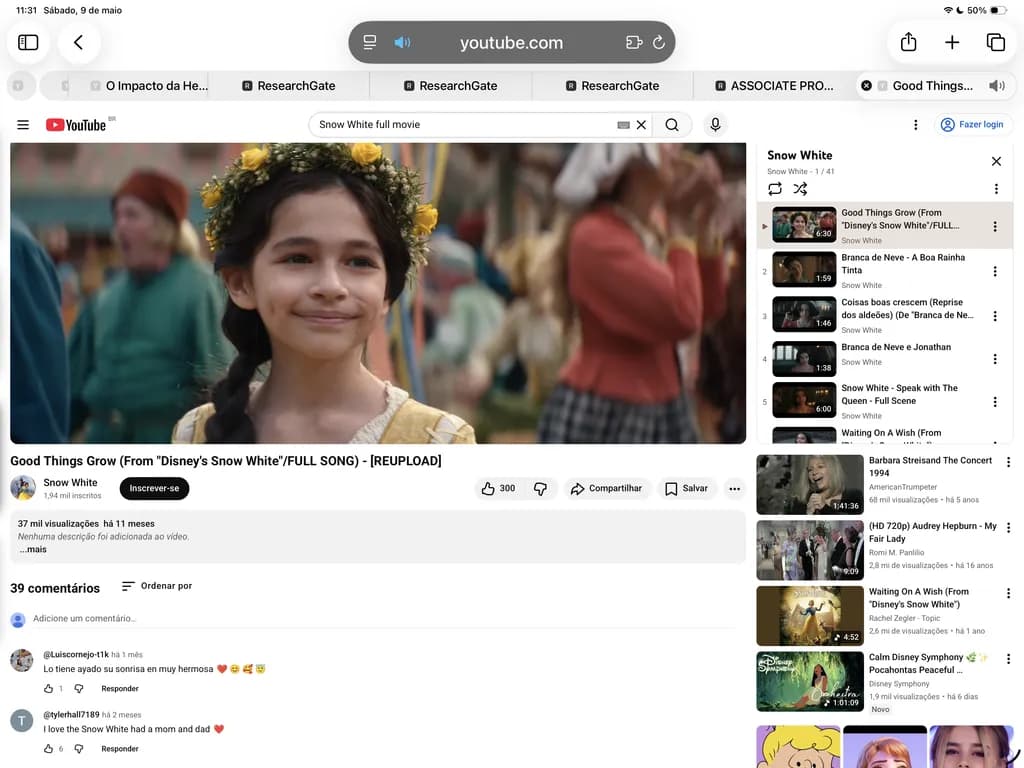Open Snow White channel name link
Viewport: 1024px width, 768px height.
tap(71, 483)
